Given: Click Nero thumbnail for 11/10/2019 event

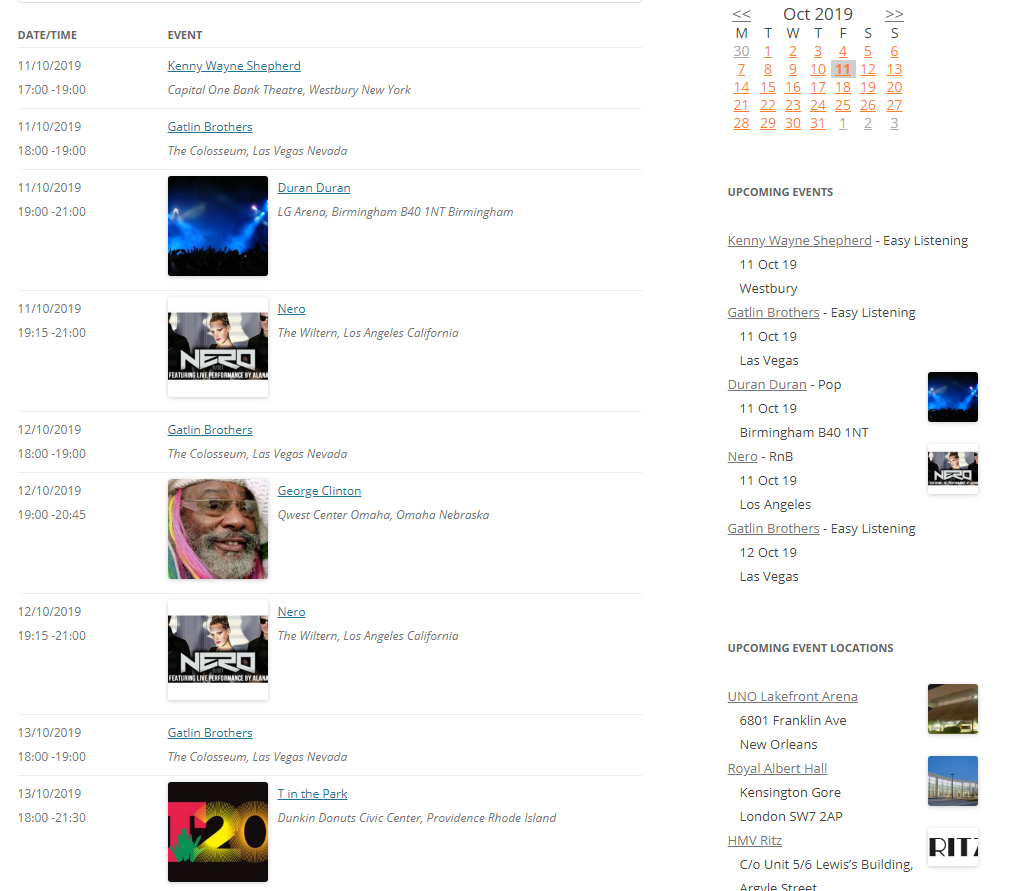Looking at the screenshot, I should click(x=218, y=347).
